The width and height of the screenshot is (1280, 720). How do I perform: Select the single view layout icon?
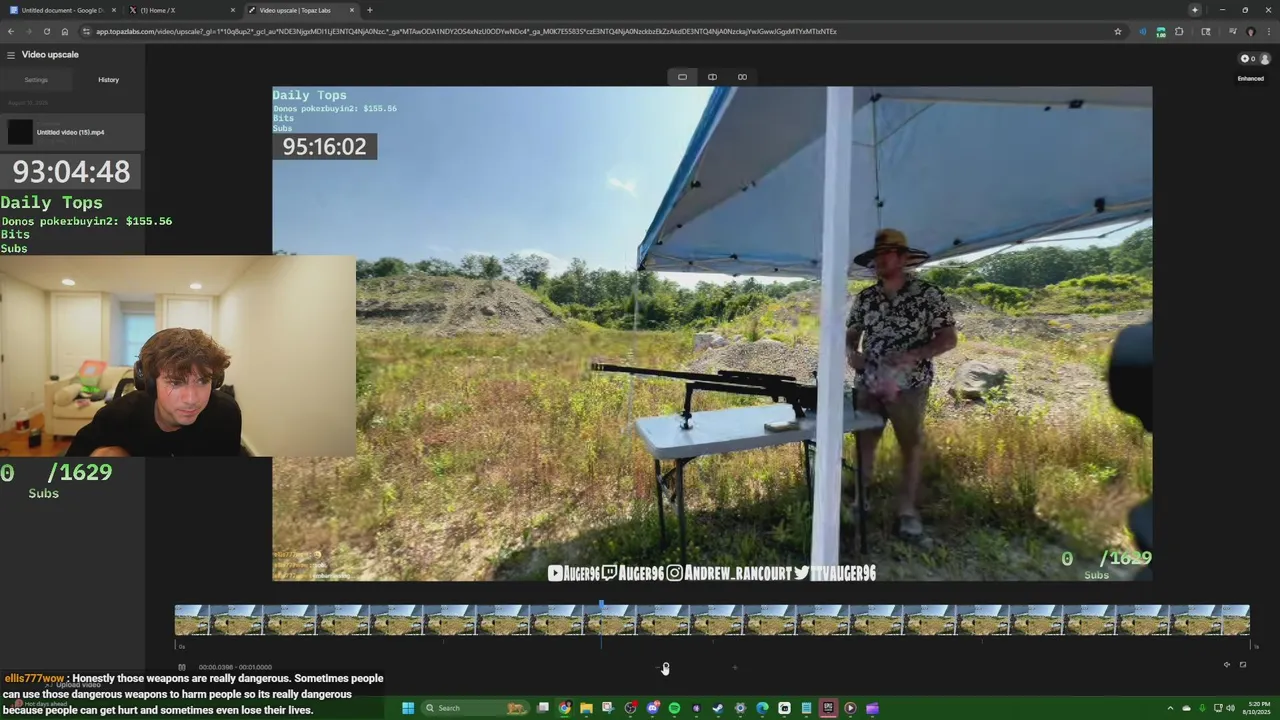click(x=682, y=77)
